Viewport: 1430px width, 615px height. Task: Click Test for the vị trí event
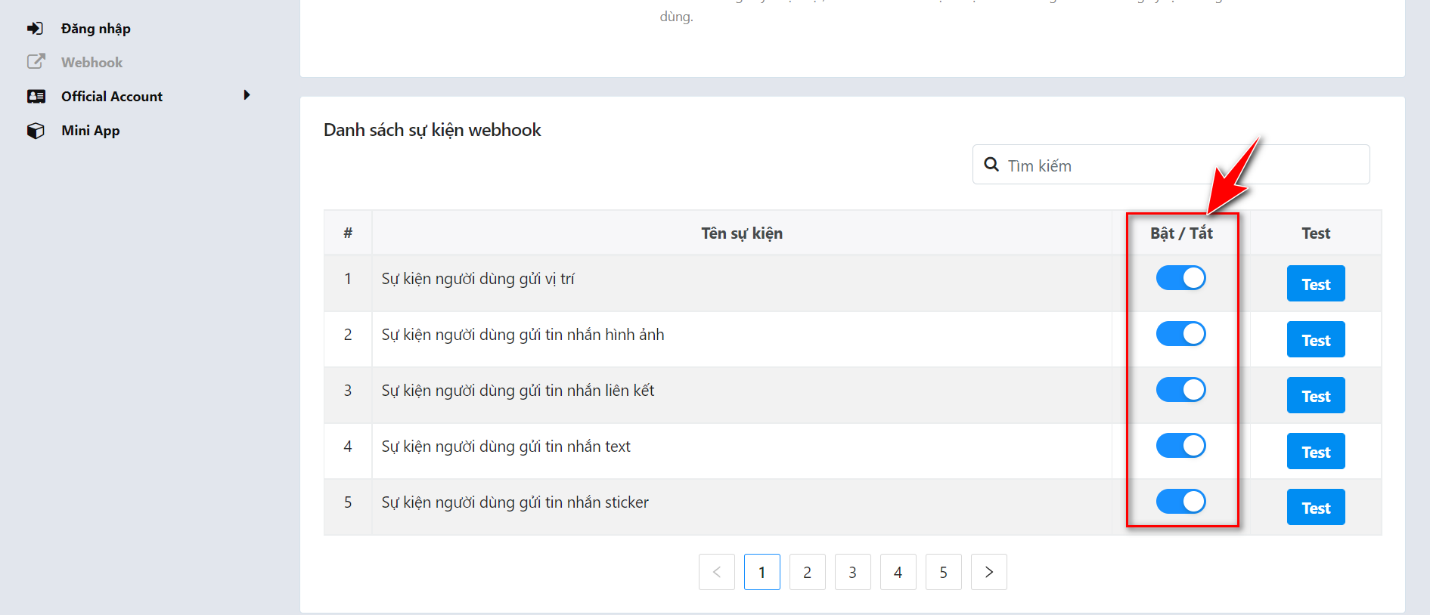(x=1315, y=283)
